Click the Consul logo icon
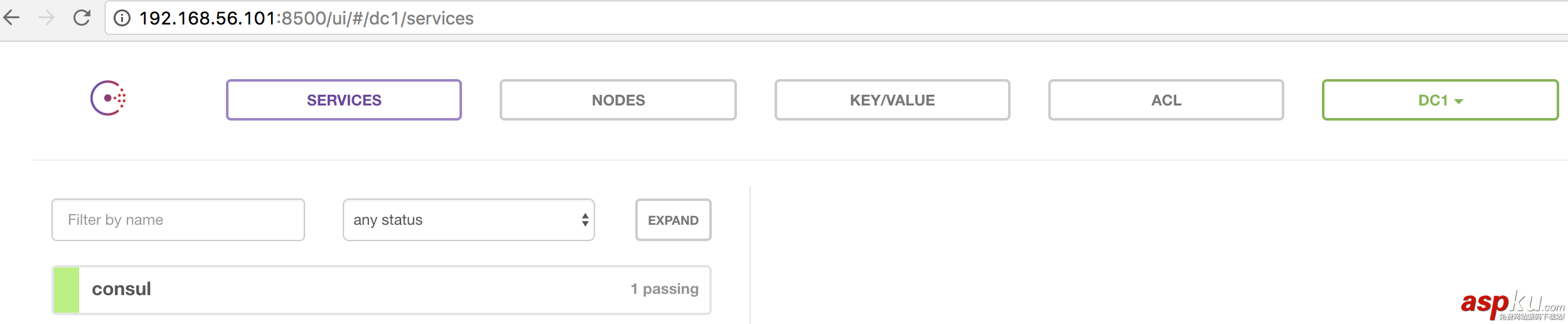Viewport: 1568px width, 324px height. coord(108,99)
